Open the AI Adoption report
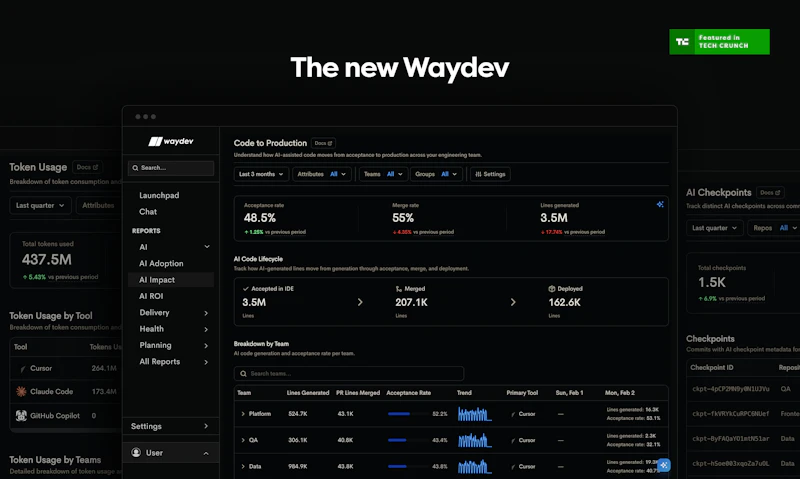This screenshot has width=800, height=479. (x=161, y=263)
